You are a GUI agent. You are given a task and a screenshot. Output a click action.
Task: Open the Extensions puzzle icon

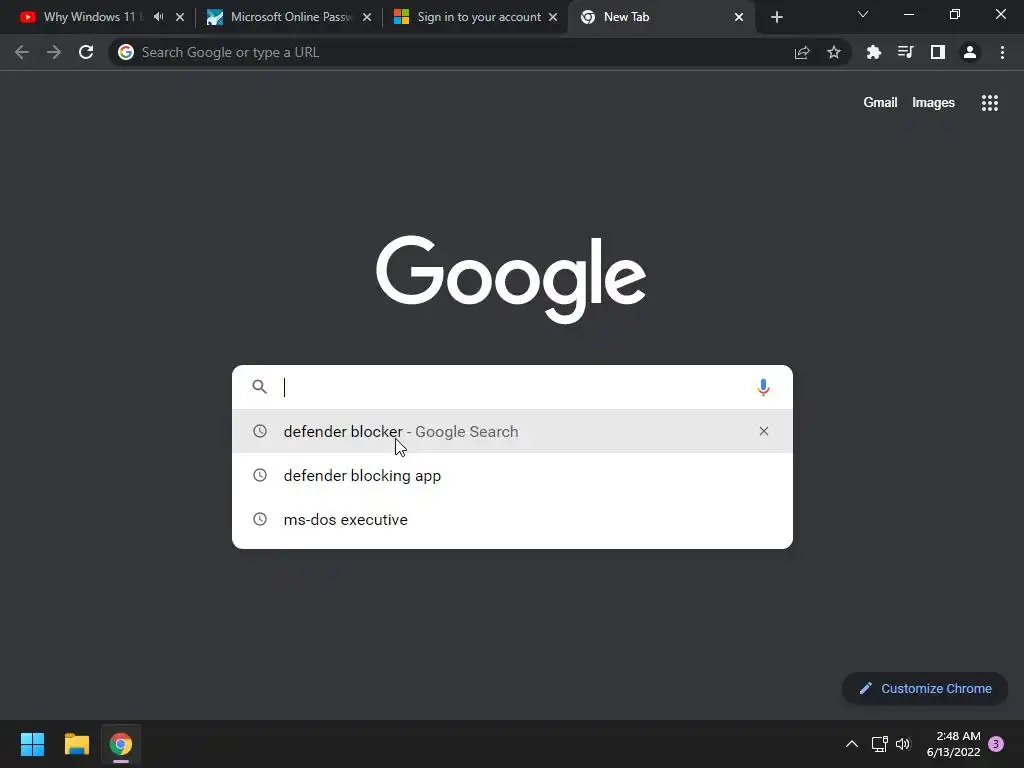click(873, 52)
